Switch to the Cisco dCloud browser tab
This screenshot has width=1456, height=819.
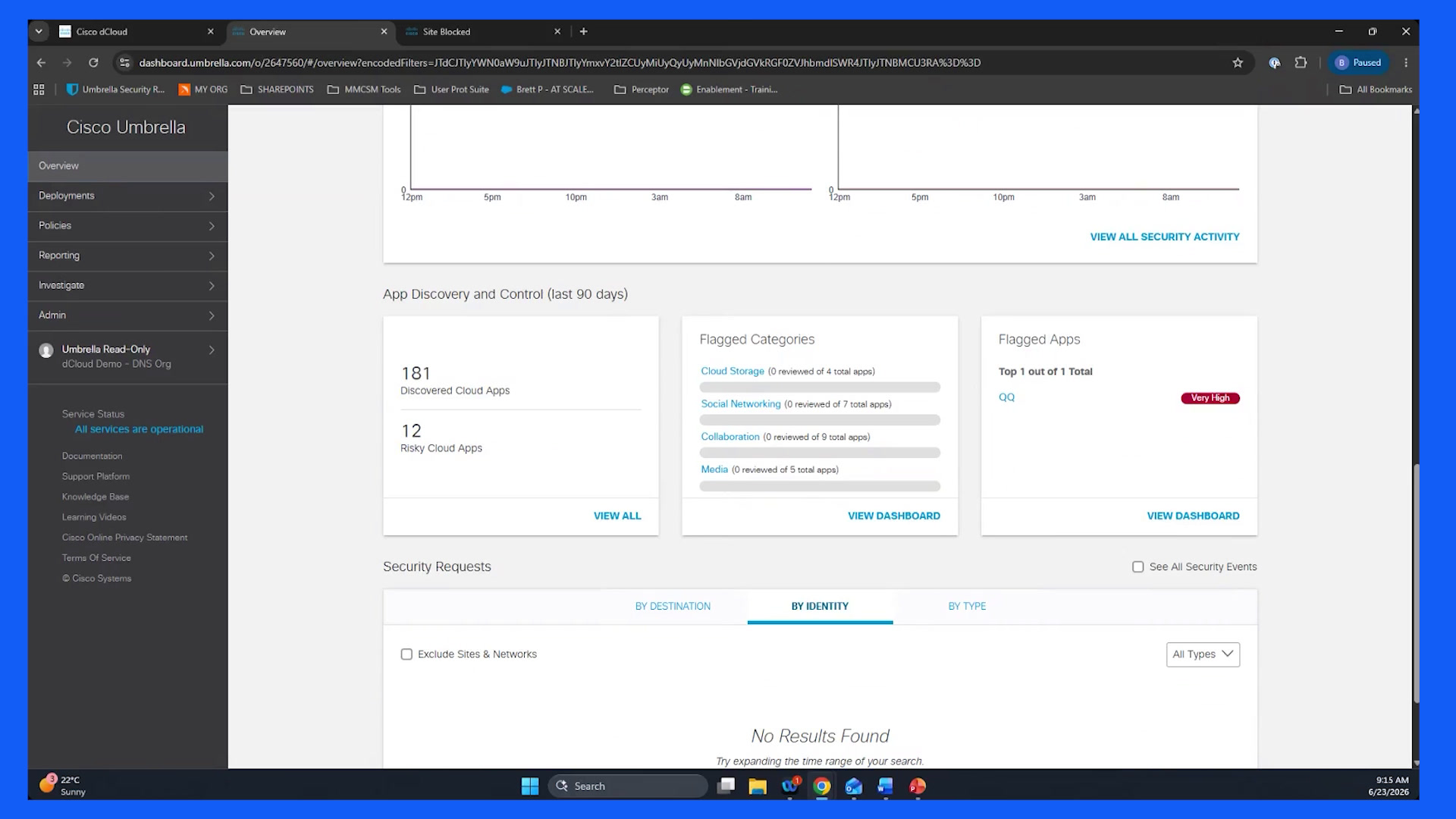click(x=136, y=32)
